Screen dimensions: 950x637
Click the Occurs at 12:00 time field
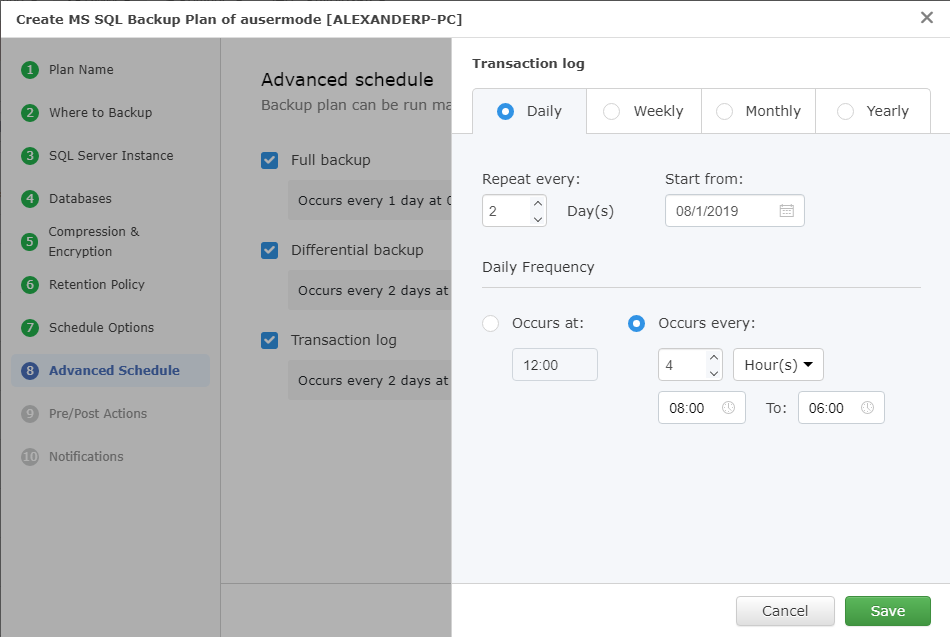tap(554, 365)
